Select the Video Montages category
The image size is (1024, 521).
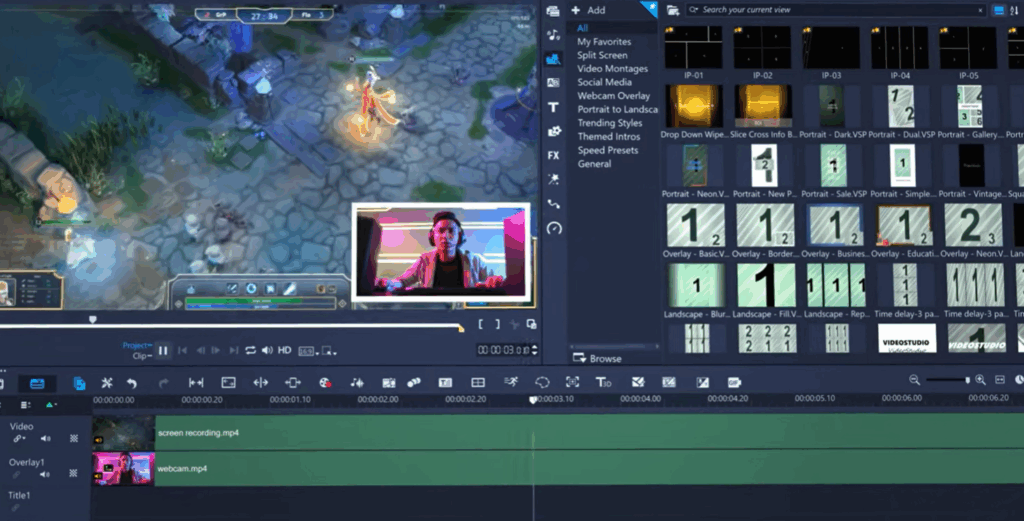pyautogui.click(x=613, y=69)
